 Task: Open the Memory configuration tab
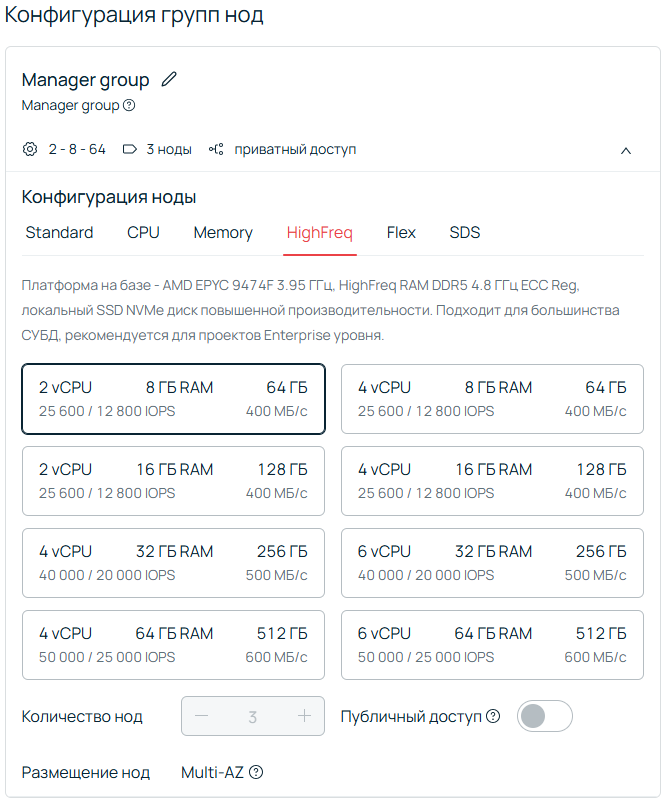[x=223, y=233]
